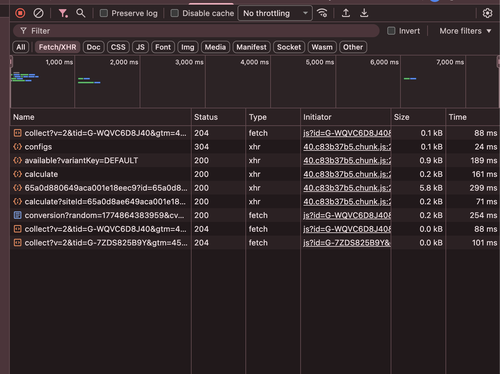This screenshot has width=500, height=374.
Task: Click the configs request type icon
Action: (x=17, y=147)
